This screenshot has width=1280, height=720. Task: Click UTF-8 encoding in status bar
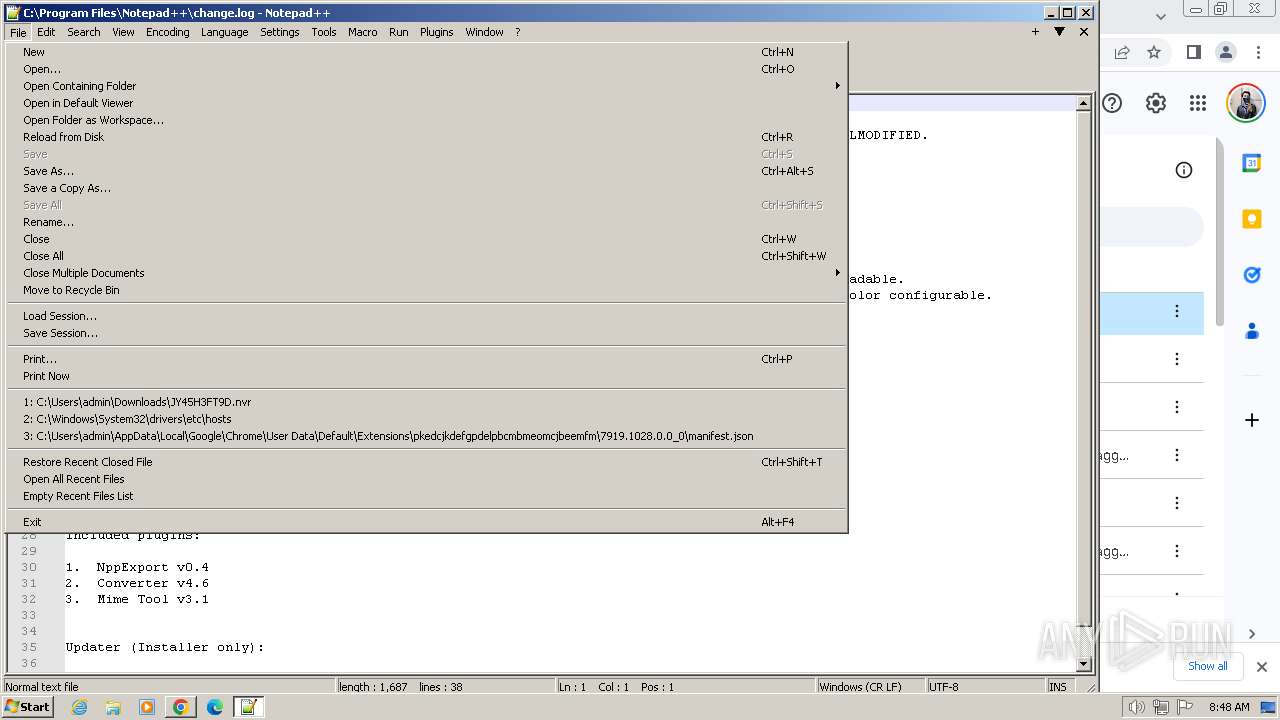pos(985,687)
